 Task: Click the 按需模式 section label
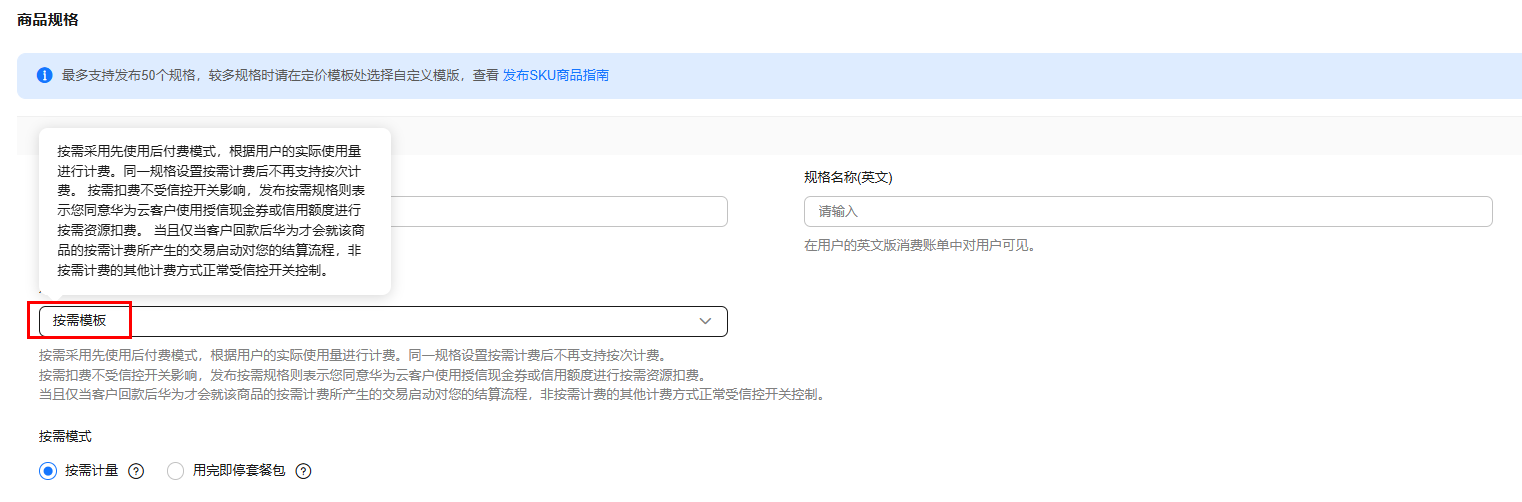click(66, 436)
